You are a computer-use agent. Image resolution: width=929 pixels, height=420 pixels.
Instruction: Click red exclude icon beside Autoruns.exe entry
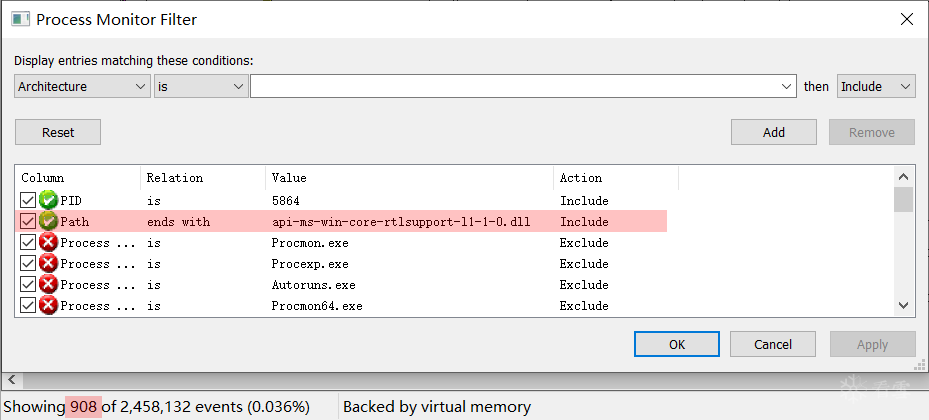(x=48, y=285)
